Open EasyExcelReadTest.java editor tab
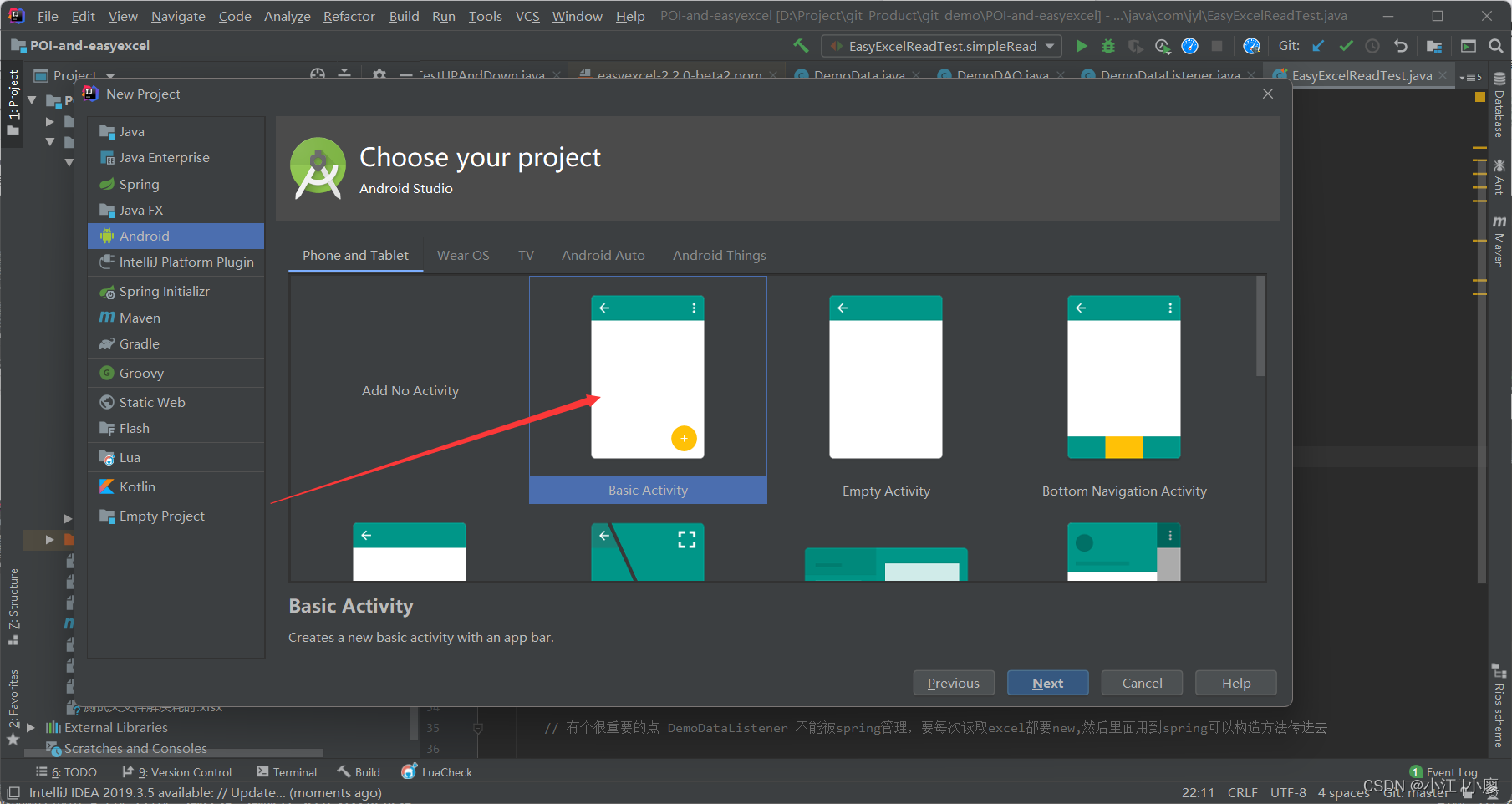Screen dimensions: 1512x804 (1360, 75)
